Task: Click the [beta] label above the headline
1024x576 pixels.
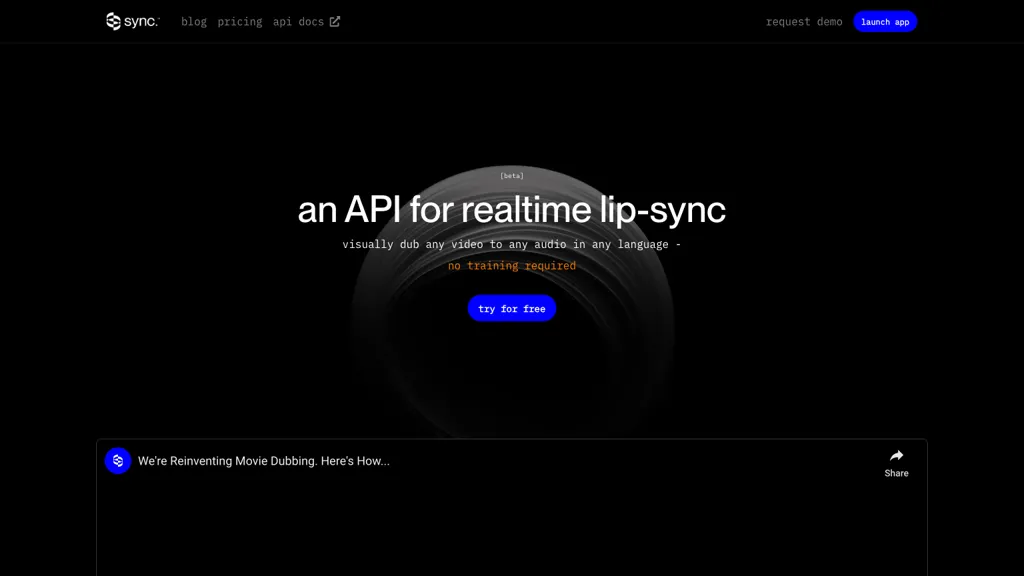Action: pyautogui.click(x=511, y=175)
